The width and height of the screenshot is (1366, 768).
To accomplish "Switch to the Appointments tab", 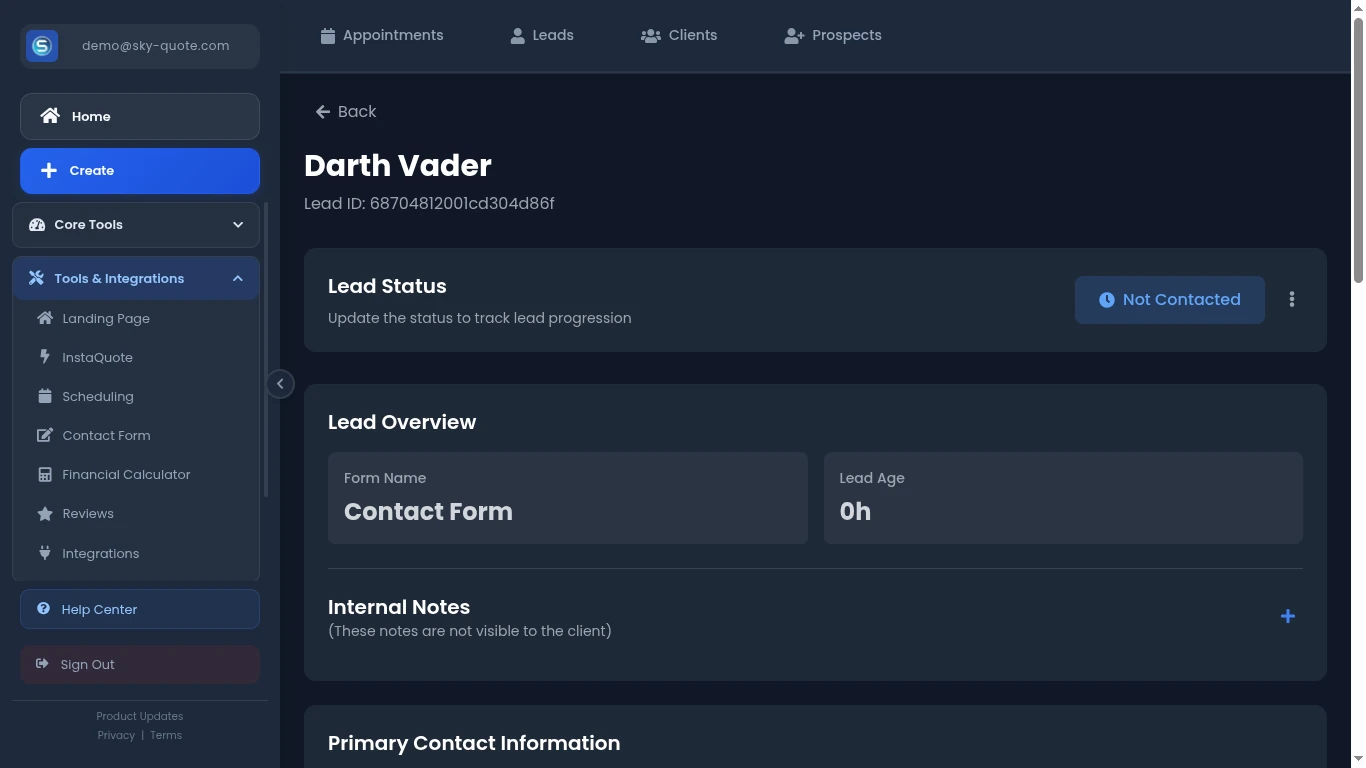I will click(382, 36).
